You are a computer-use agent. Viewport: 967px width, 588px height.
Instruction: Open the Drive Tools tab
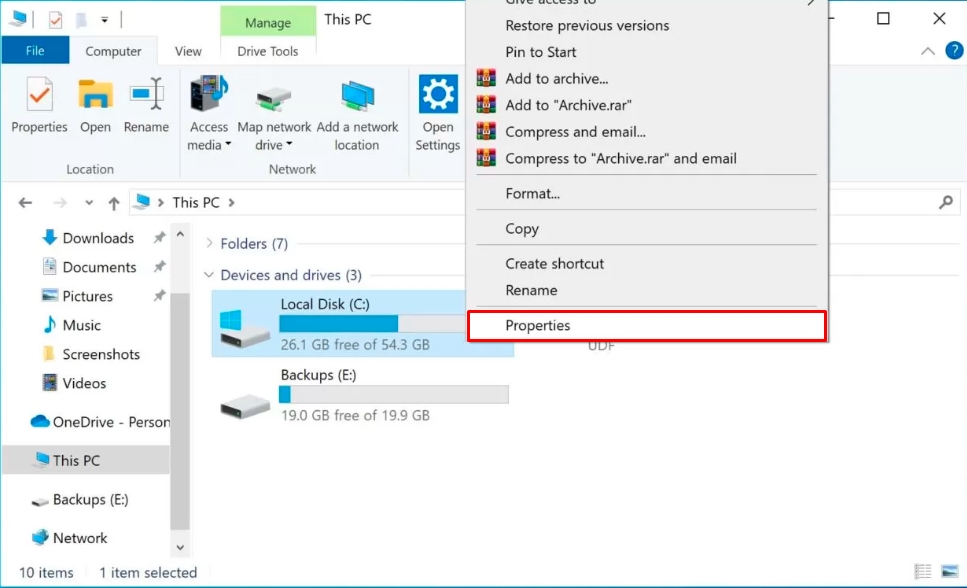point(268,51)
